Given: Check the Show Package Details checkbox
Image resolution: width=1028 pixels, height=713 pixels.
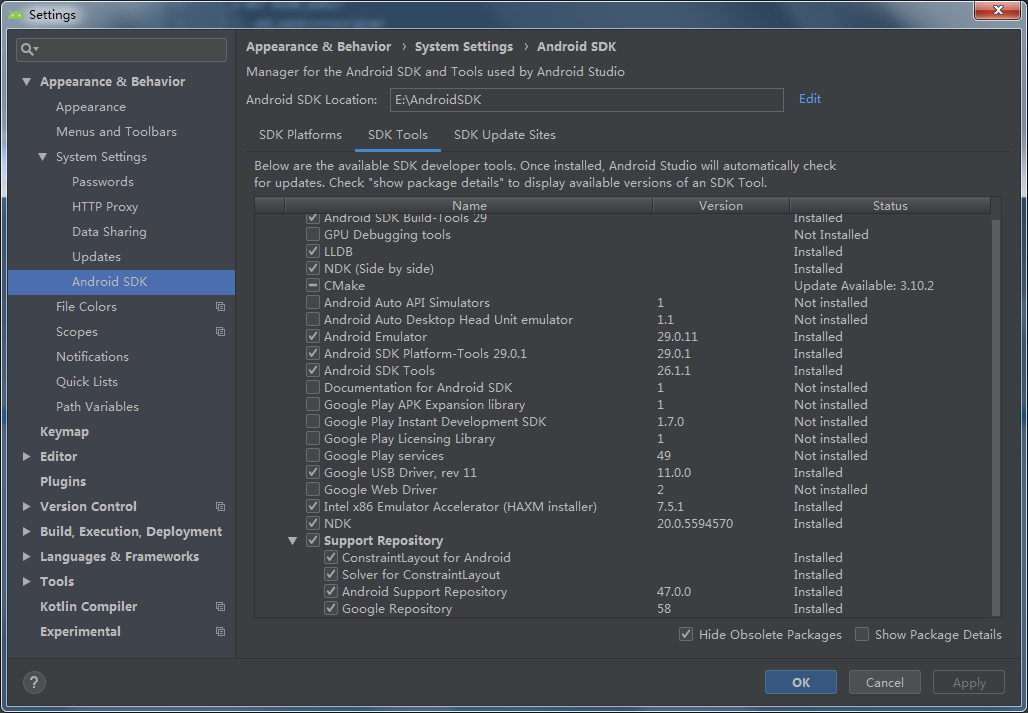Looking at the screenshot, I should (x=861, y=634).
